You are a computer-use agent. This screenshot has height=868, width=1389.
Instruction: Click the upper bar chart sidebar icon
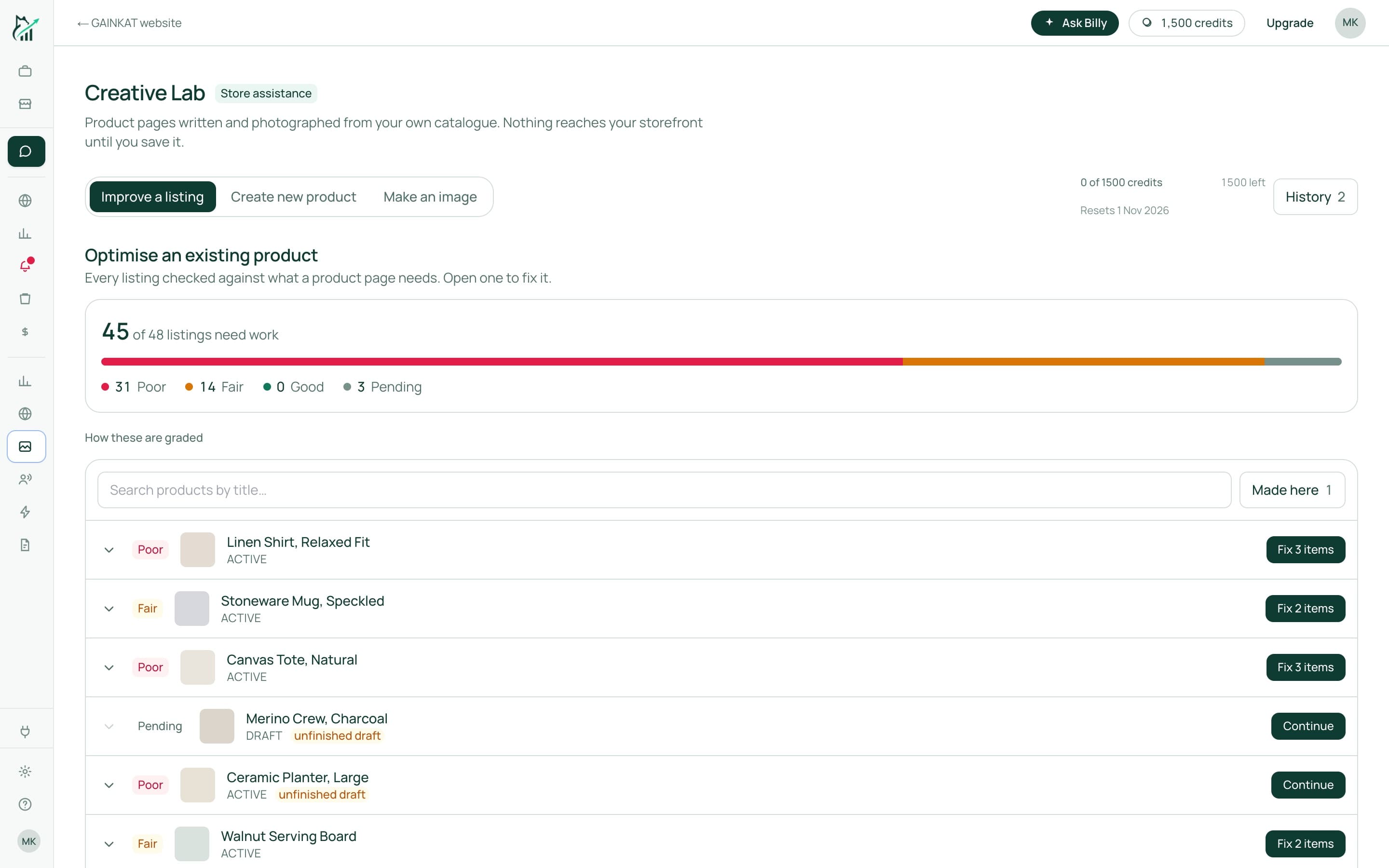click(25, 233)
